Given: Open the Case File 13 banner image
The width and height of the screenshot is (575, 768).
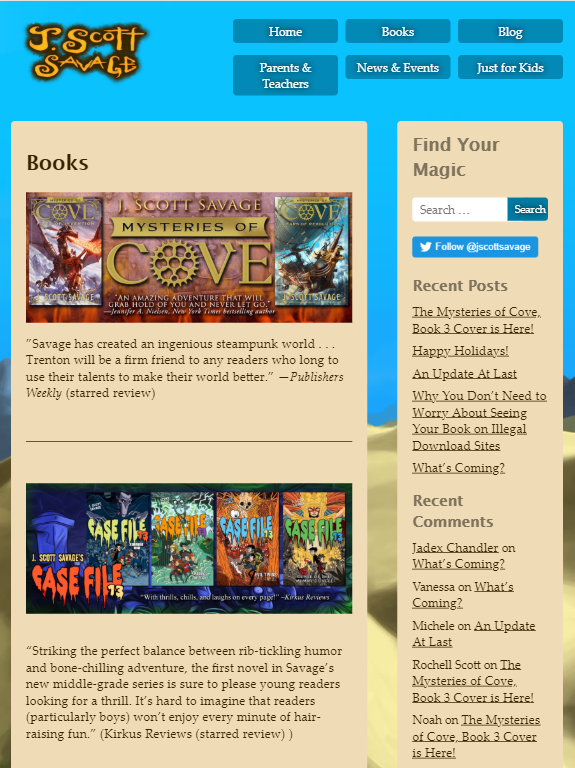Looking at the screenshot, I should (189, 548).
